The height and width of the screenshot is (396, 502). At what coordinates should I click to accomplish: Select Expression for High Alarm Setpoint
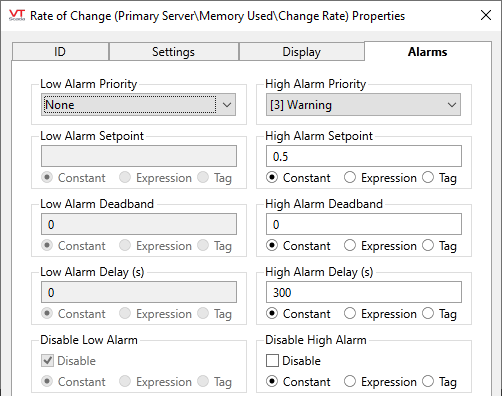380,178
